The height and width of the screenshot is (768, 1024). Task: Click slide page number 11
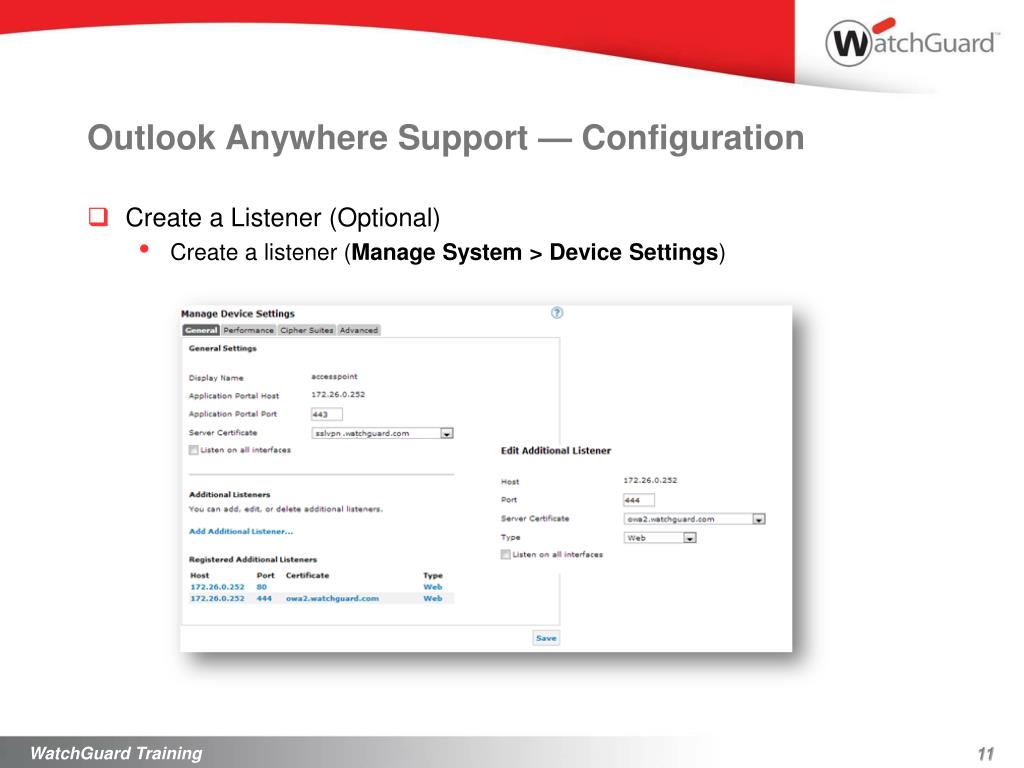[x=985, y=754]
